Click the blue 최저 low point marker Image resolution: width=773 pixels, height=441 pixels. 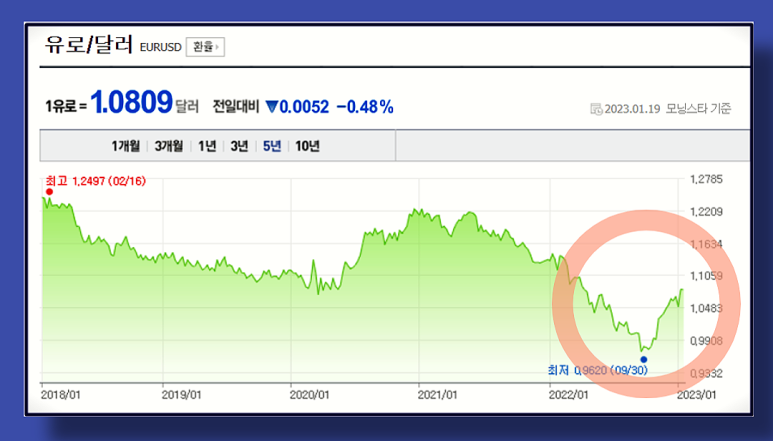pos(644,359)
